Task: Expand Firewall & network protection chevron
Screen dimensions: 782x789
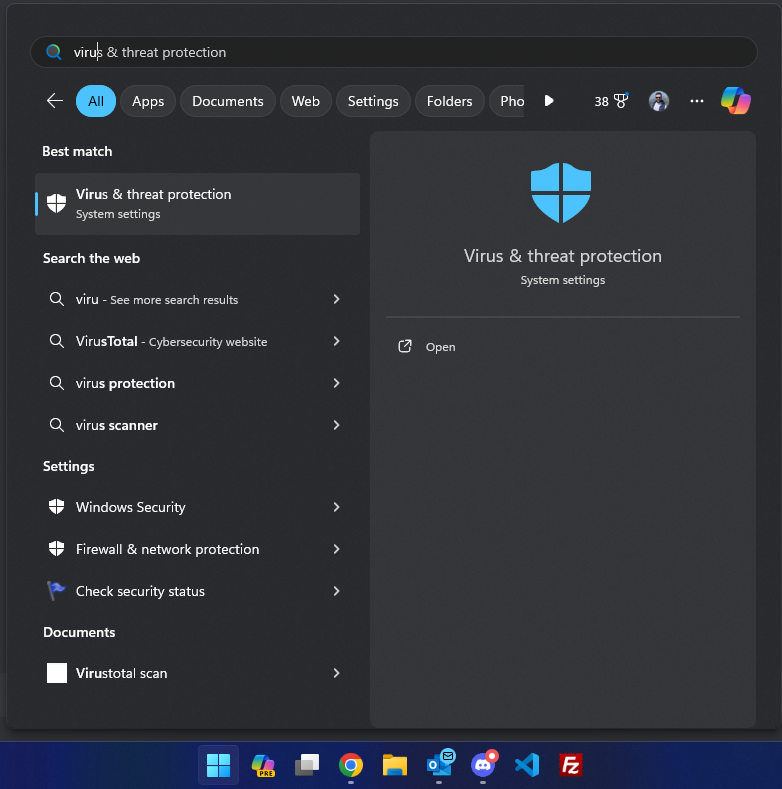Action: 336,549
